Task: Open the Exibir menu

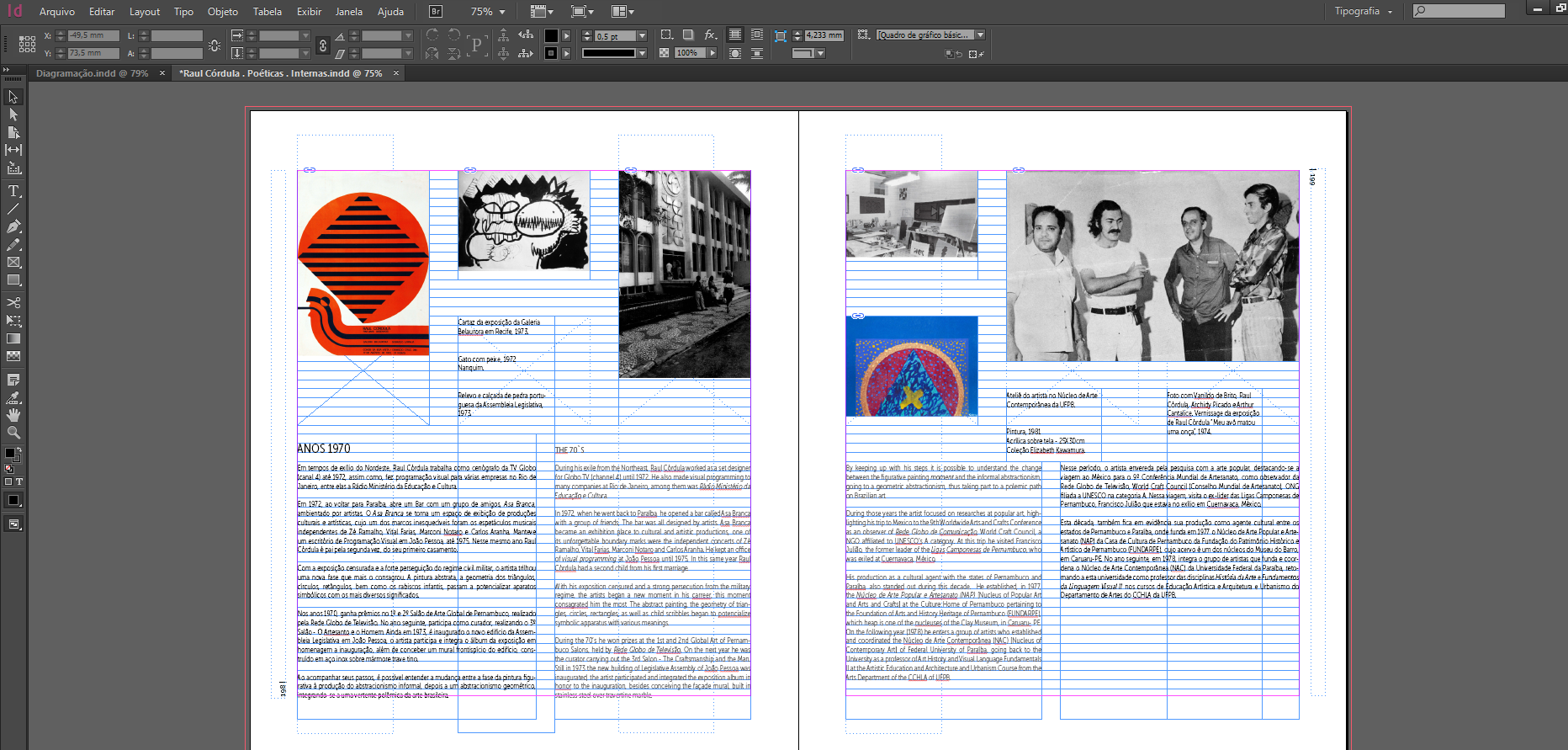Action: [x=310, y=12]
